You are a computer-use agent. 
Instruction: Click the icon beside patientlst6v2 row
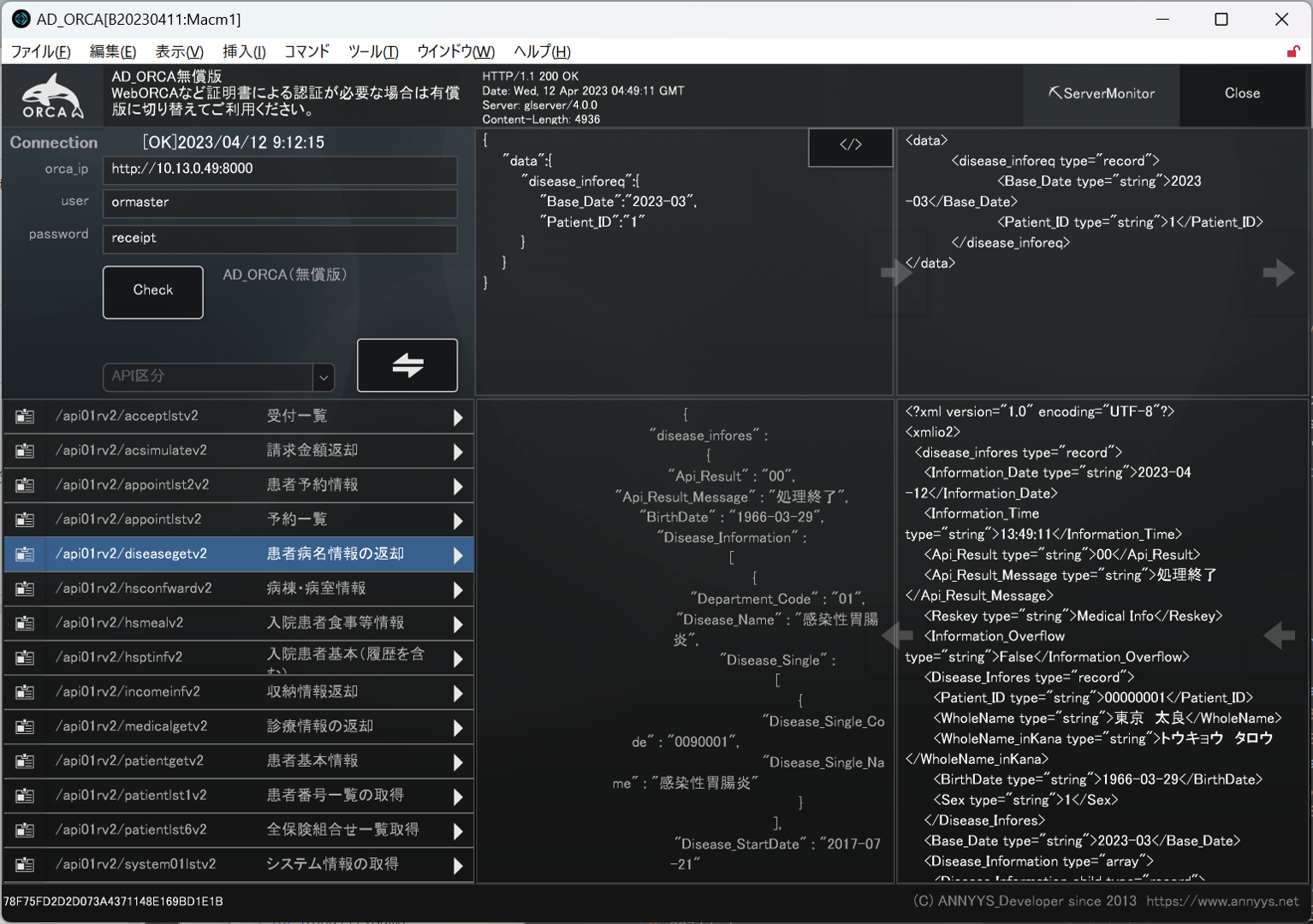point(25,831)
